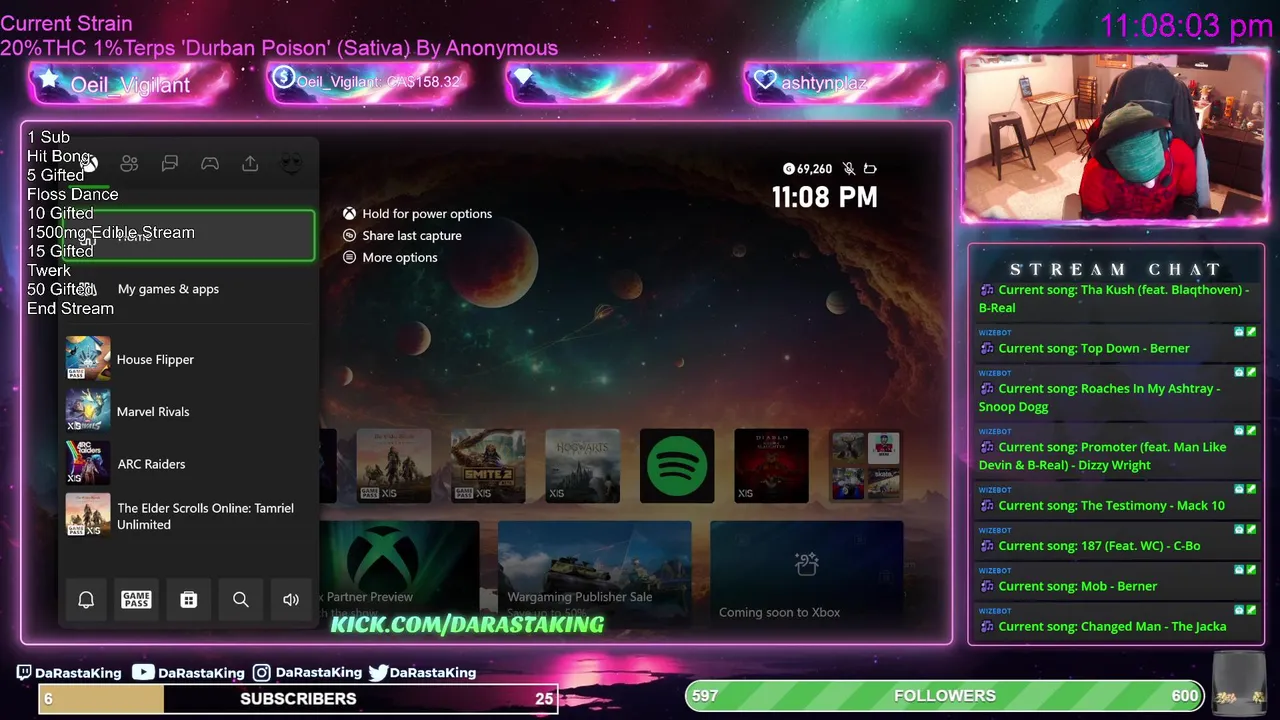The width and height of the screenshot is (1280, 720).
Task: Click the Followers goal progress bar
Action: coord(945,695)
